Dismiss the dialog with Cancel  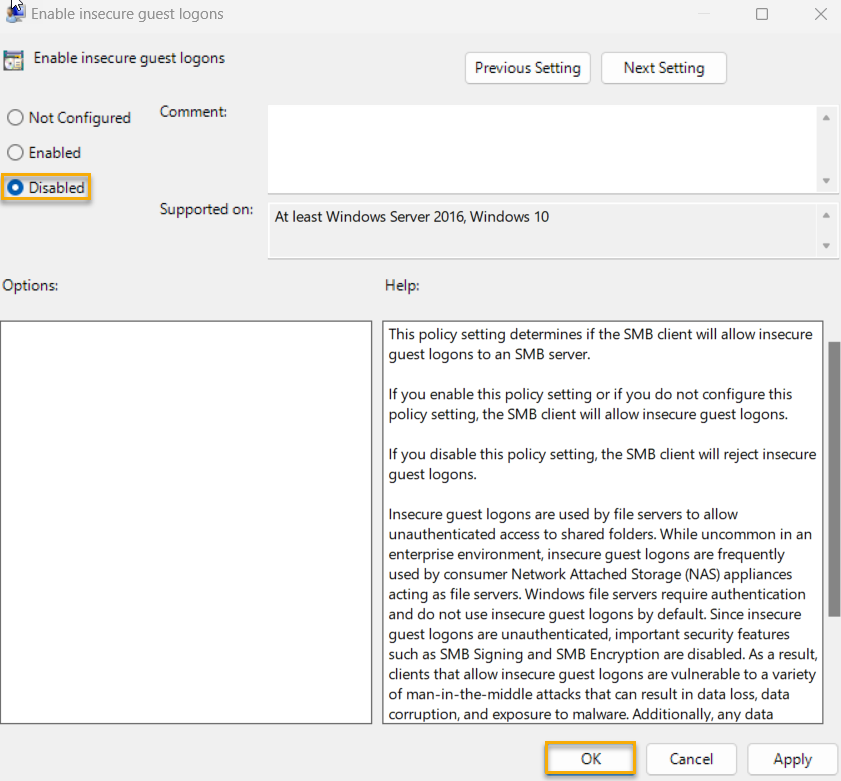click(691, 759)
